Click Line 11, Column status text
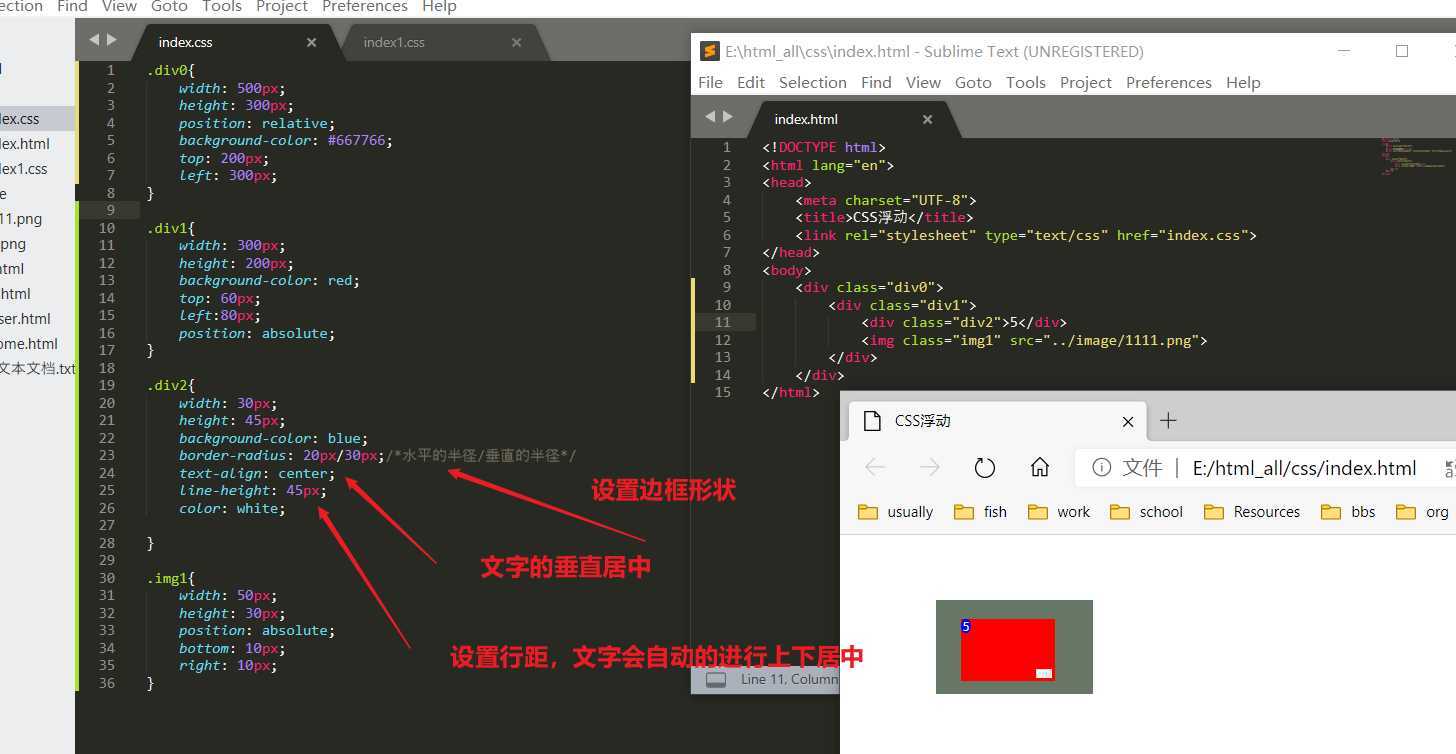This screenshot has height=754, width=1456. click(x=789, y=680)
